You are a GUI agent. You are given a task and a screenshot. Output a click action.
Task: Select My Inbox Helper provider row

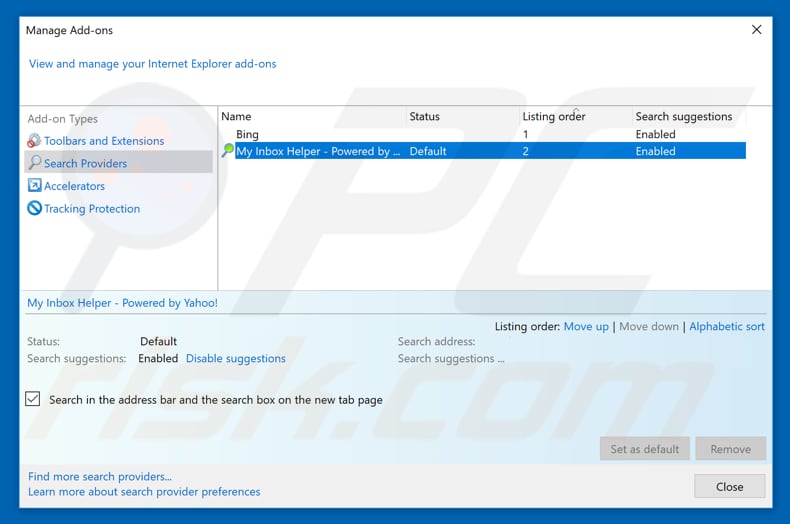pyautogui.click(x=483, y=151)
